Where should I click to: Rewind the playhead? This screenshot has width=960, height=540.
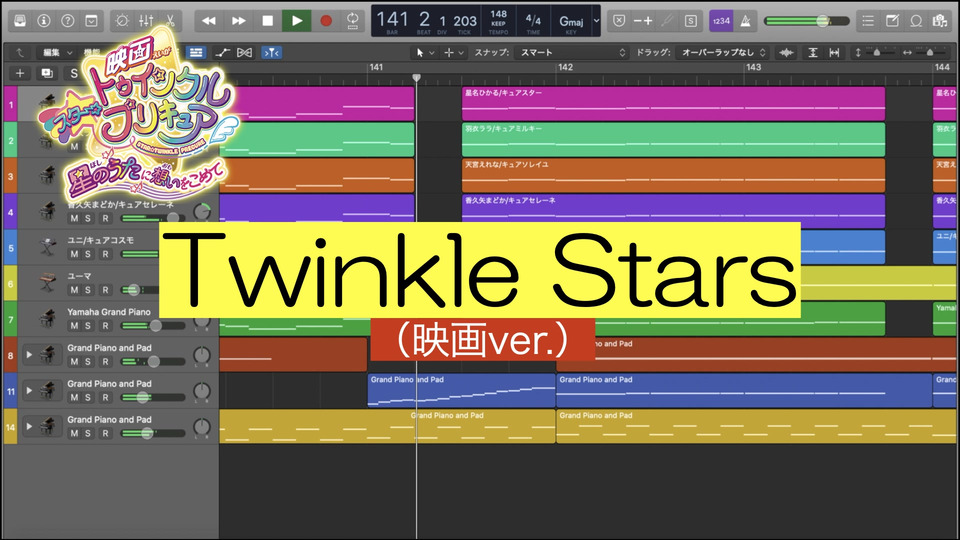tap(209, 21)
